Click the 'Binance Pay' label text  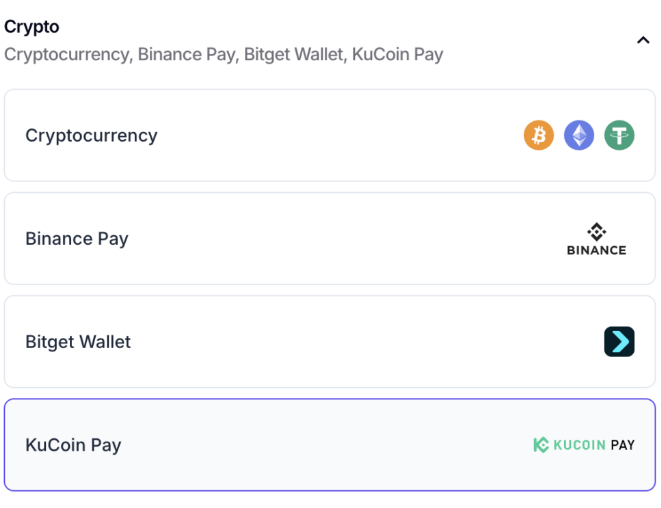click(x=77, y=238)
